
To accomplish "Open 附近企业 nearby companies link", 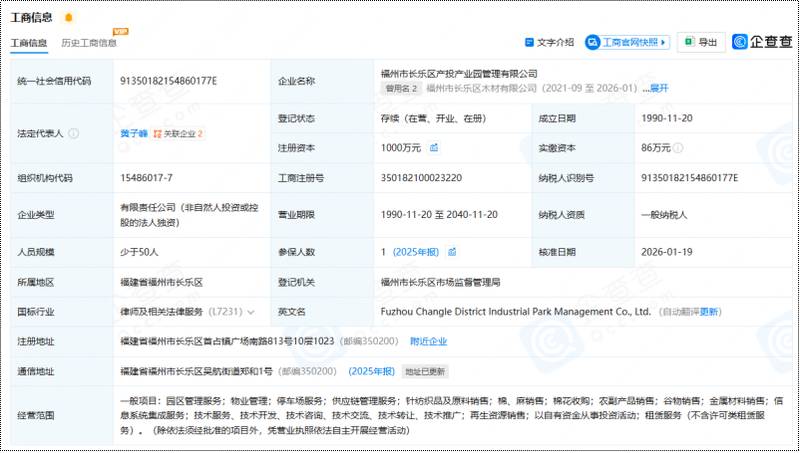I will 429,341.
